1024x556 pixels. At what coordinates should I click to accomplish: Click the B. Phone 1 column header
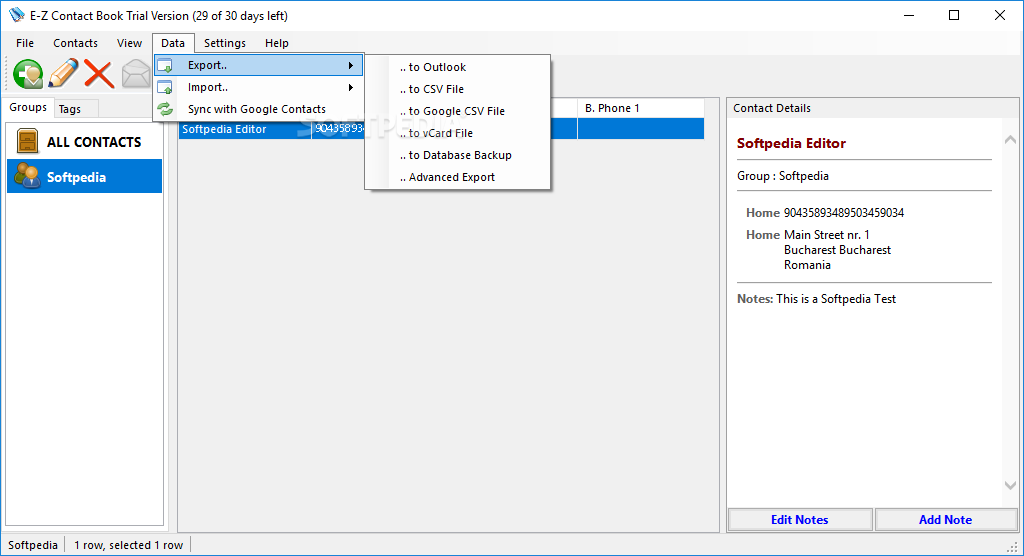[x=641, y=108]
